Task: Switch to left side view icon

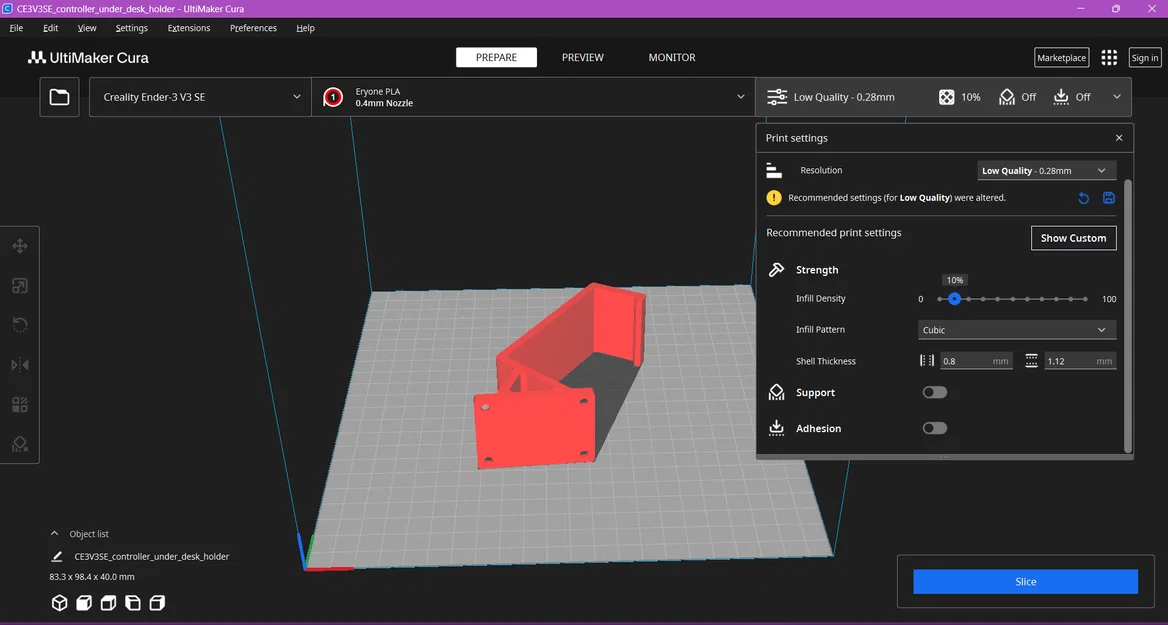Action: (x=133, y=603)
